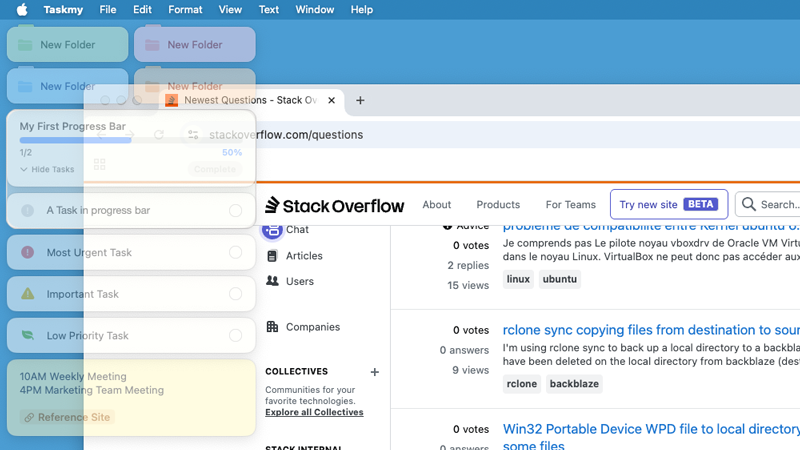Click the green leaf icon on Low Priority Task

click(28, 336)
